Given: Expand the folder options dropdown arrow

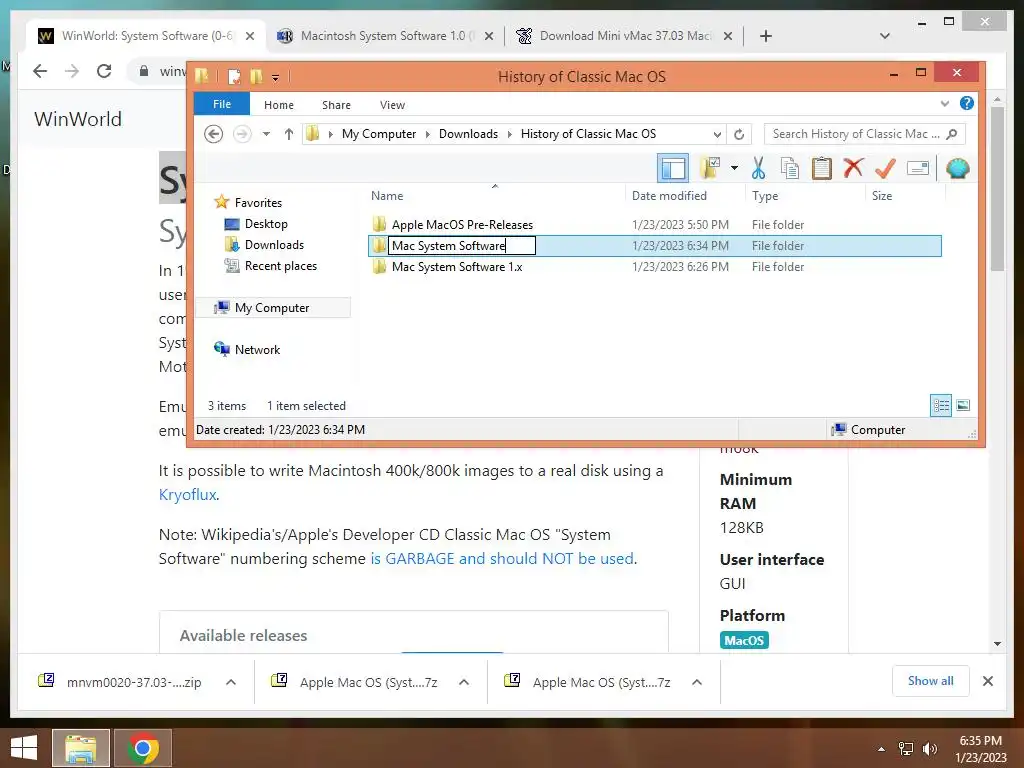Looking at the screenshot, I should coord(734,168).
